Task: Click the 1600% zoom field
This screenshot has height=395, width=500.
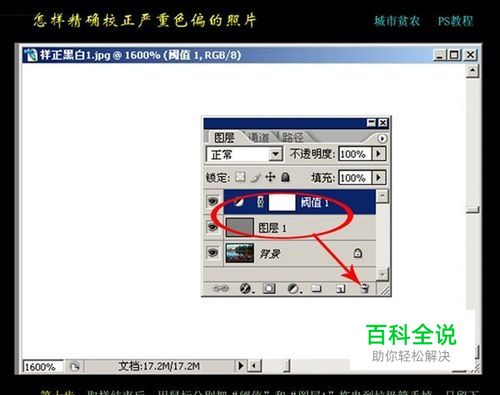Action: coord(43,367)
